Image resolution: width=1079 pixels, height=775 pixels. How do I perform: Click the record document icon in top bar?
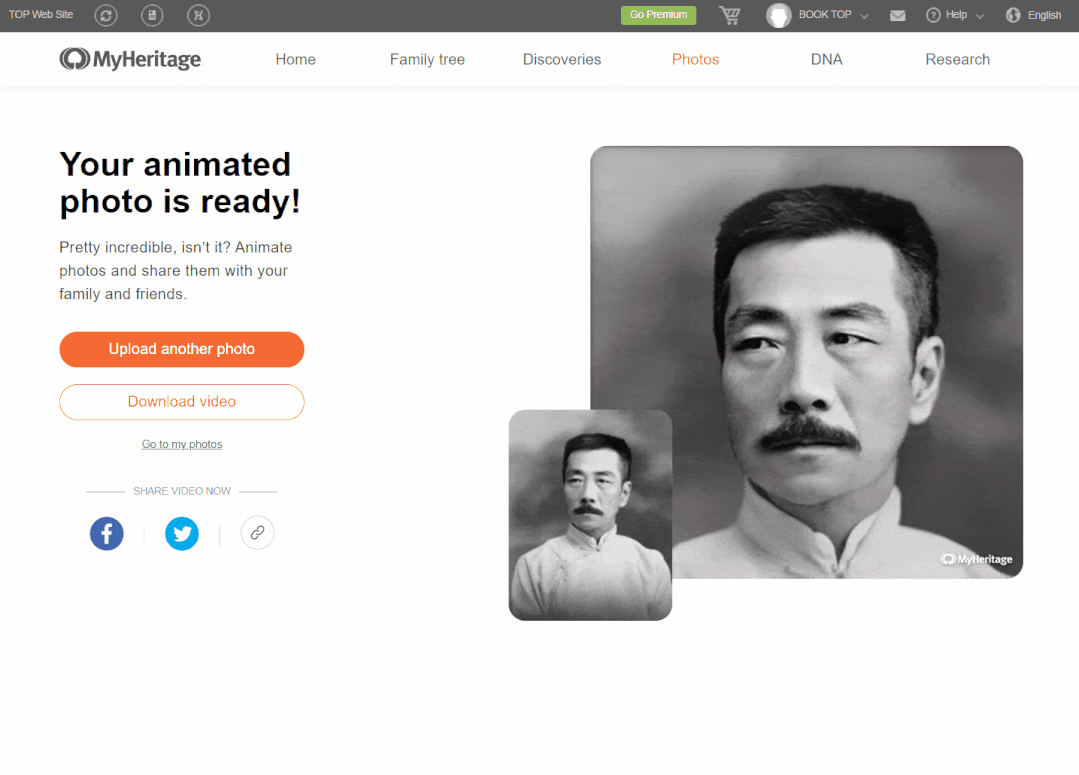152,15
